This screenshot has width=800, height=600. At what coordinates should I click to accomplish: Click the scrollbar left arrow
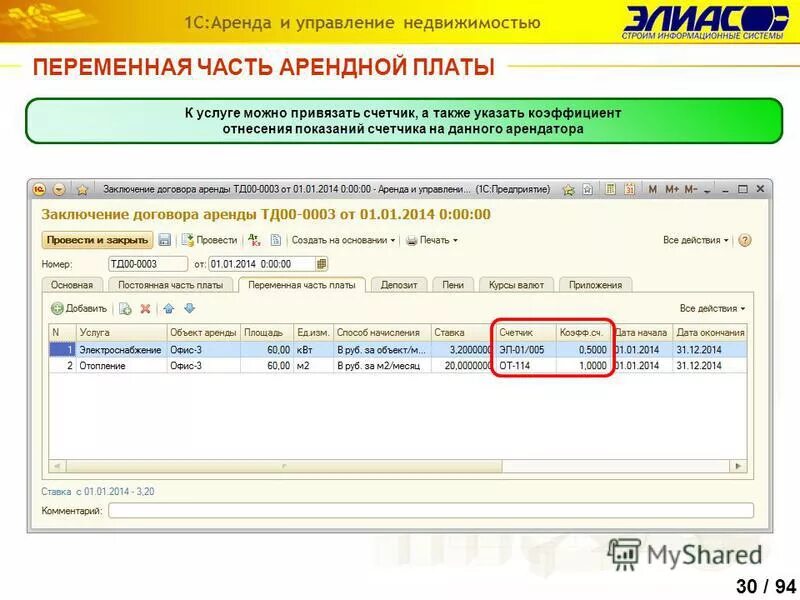point(57,466)
